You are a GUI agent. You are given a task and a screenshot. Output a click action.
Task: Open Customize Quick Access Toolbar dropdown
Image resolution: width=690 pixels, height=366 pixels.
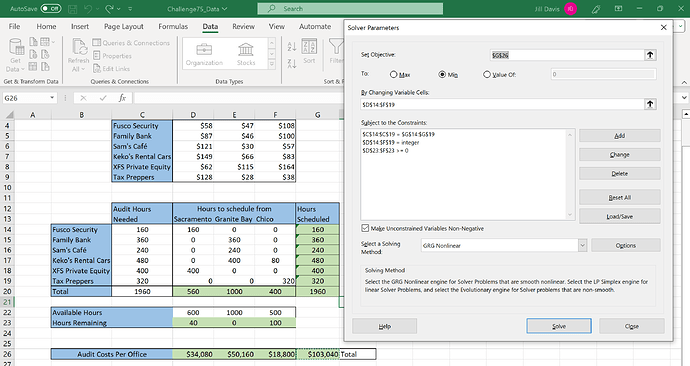tap(130, 9)
